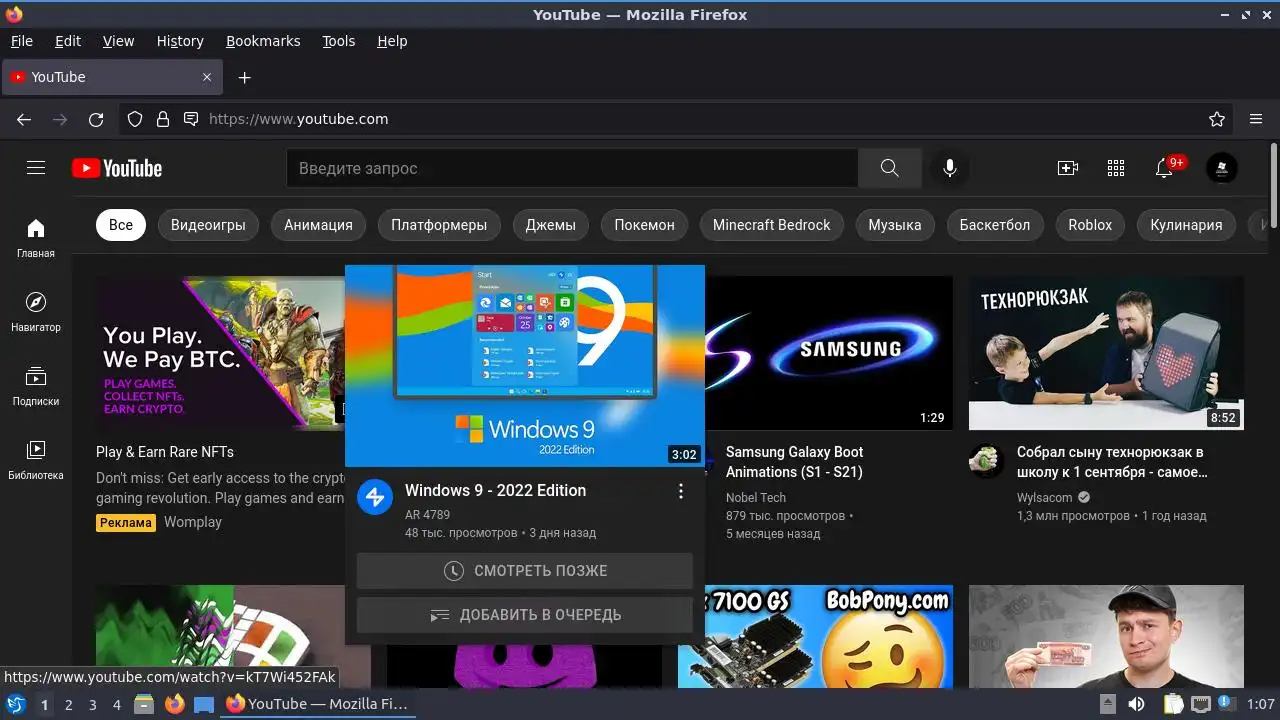The image size is (1280, 720).
Task: Go back with Firefox back arrow
Action: pyautogui.click(x=24, y=119)
